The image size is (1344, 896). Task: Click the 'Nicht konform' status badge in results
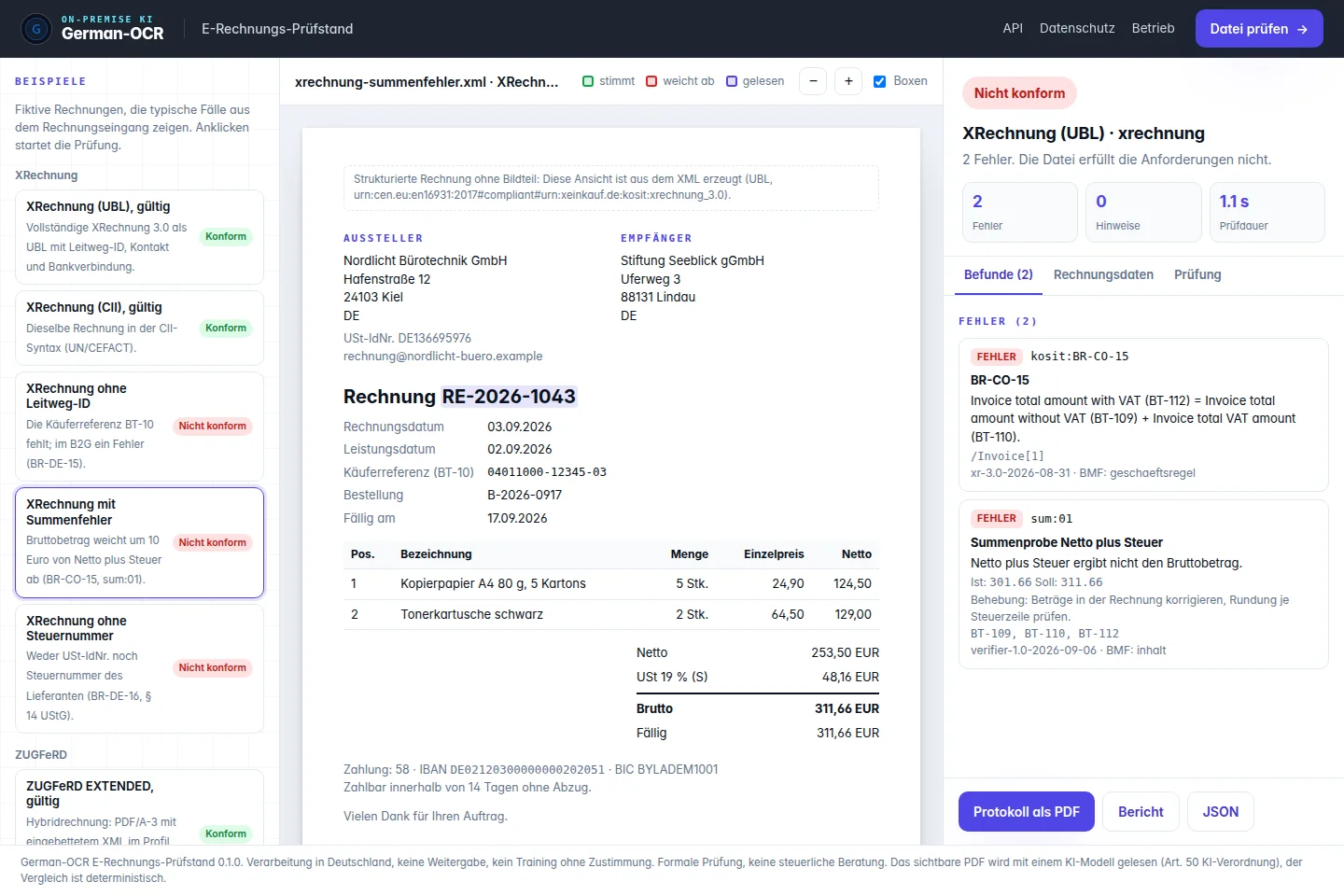coord(1019,93)
